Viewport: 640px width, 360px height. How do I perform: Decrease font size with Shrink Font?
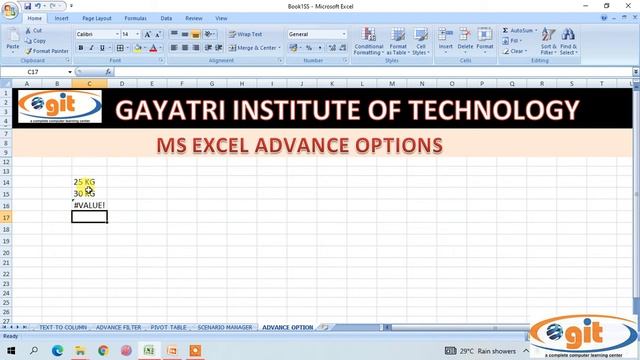pyautogui.click(x=158, y=34)
